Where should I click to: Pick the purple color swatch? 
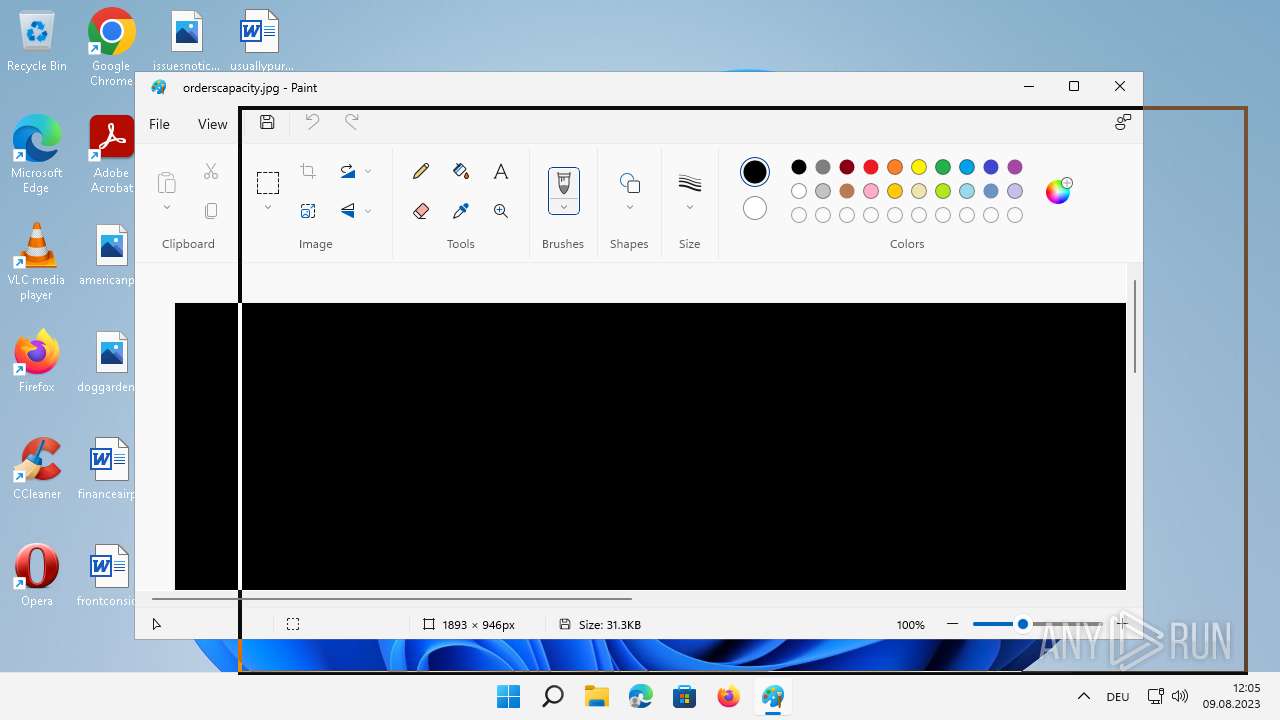(1015, 167)
